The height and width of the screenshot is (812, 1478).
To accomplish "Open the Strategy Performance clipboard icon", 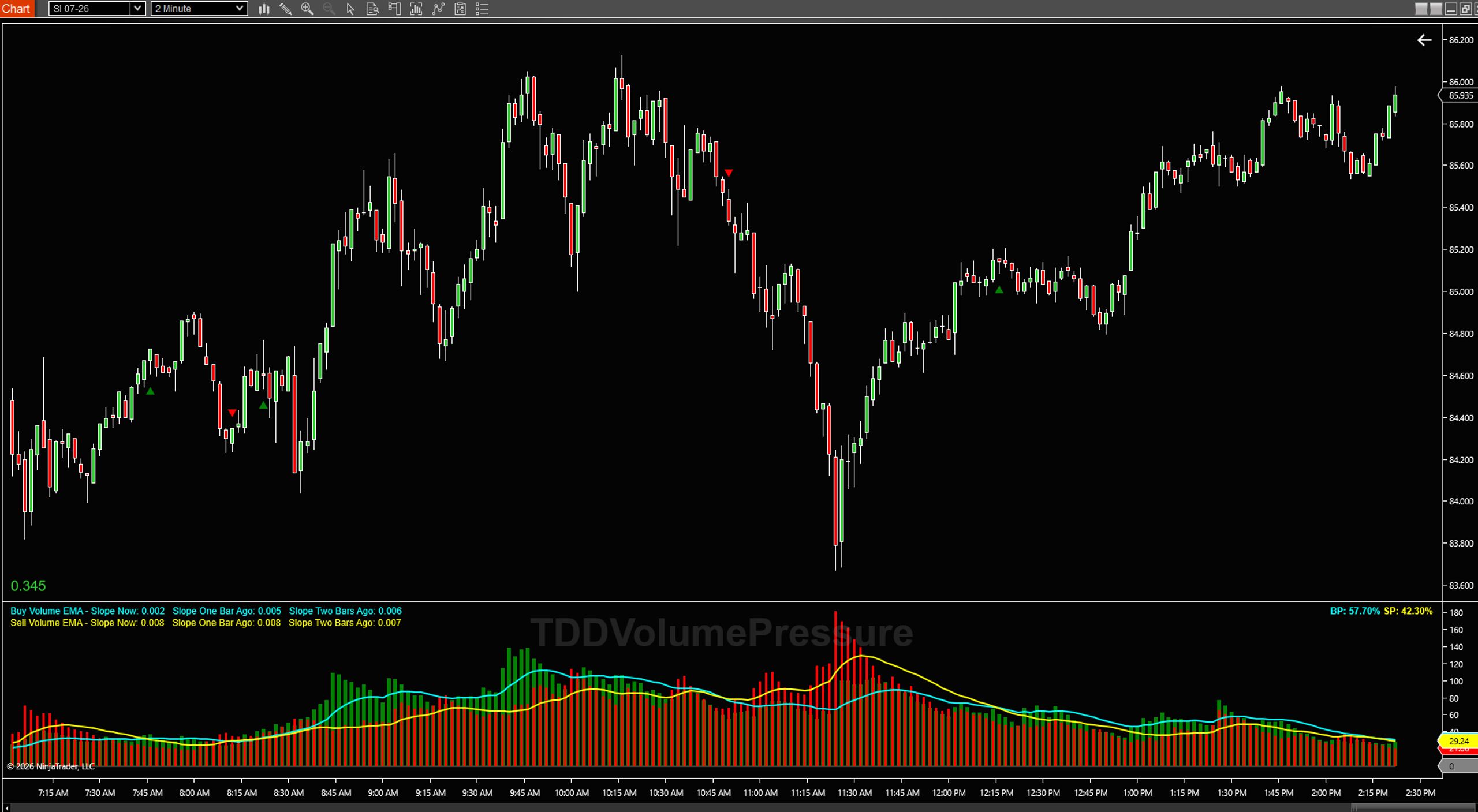I will tap(460, 9).
